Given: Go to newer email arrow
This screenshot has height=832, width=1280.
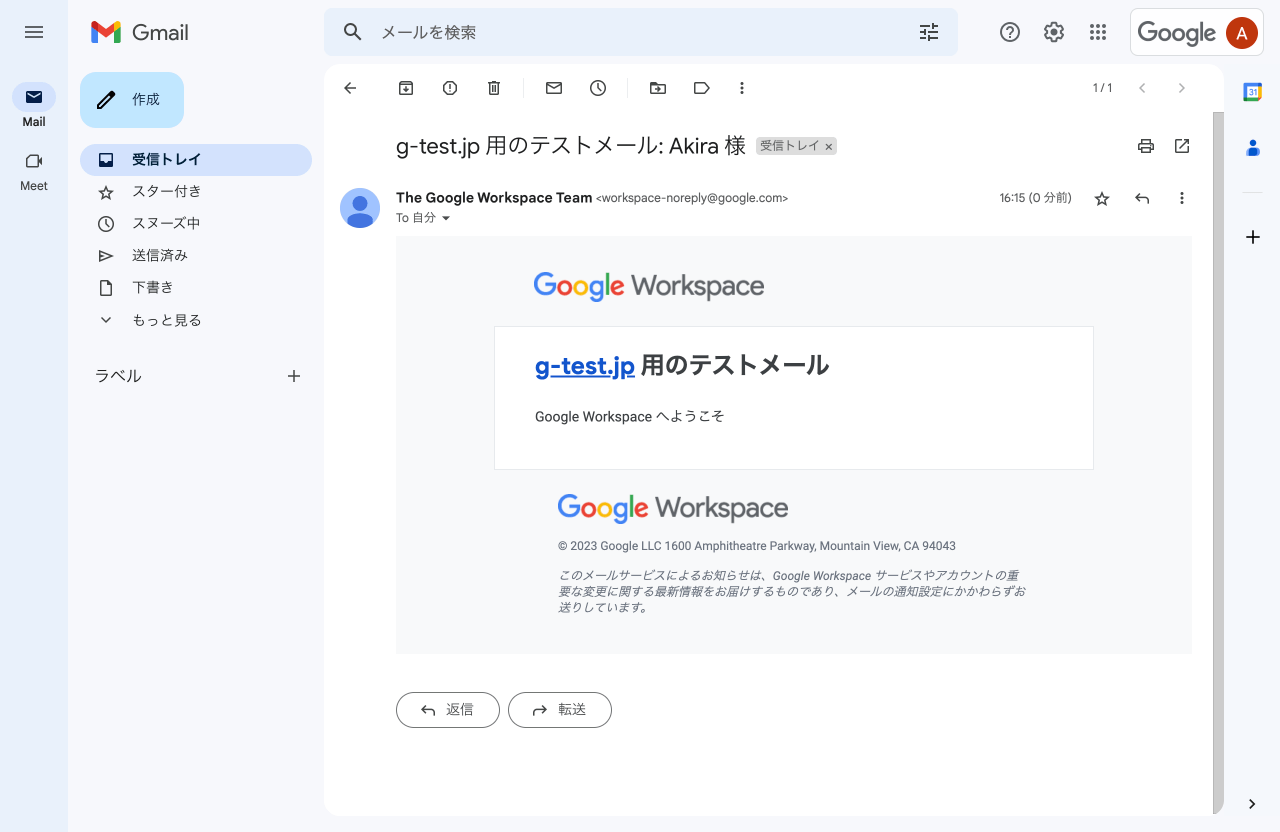Looking at the screenshot, I should pos(1142,88).
